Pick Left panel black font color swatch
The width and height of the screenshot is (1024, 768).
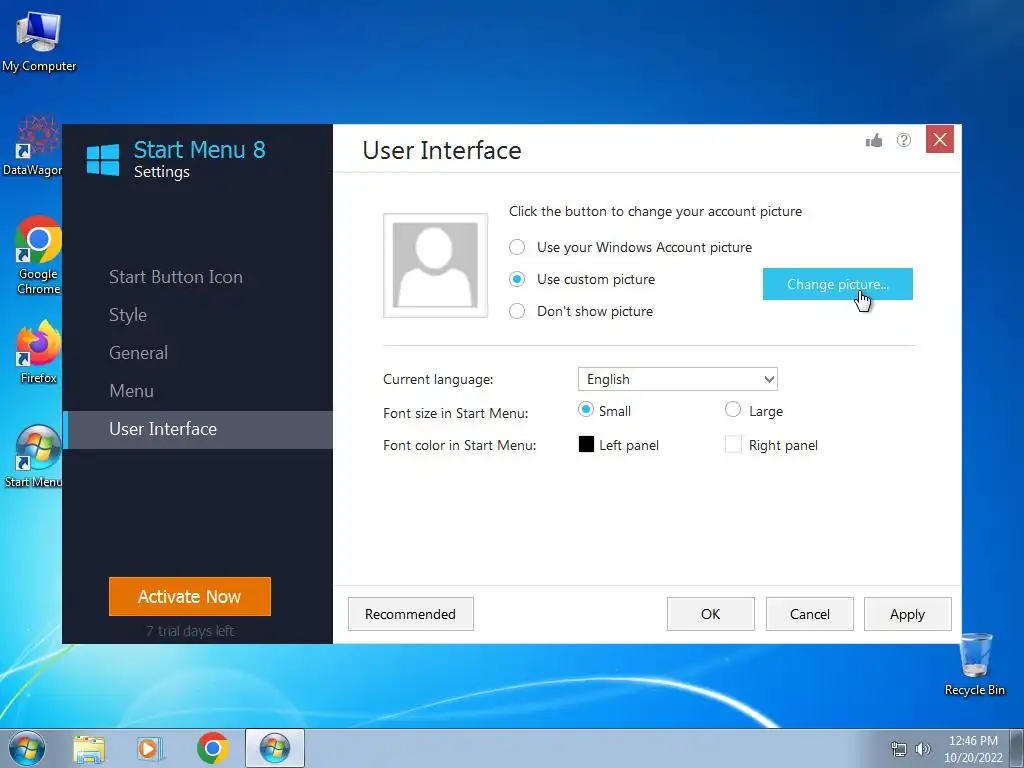click(x=586, y=445)
